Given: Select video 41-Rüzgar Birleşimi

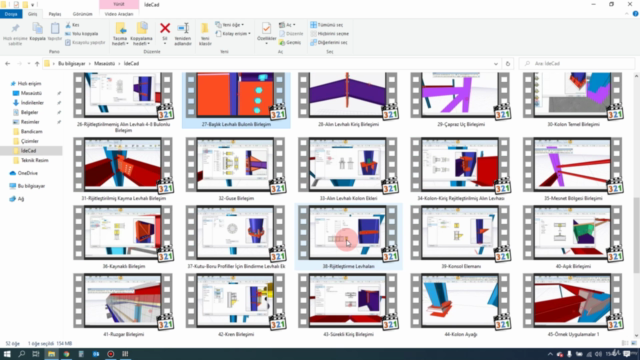Looking at the screenshot, I should coord(123,305).
